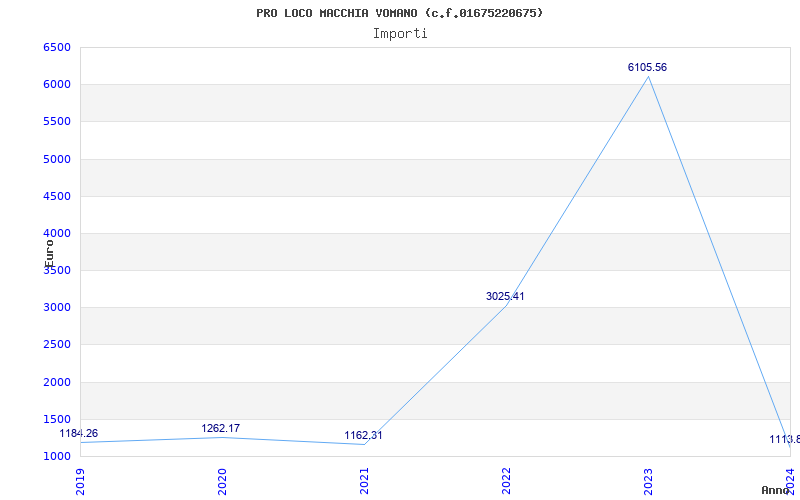Select the x-axis year label 2019

point(81,481)
